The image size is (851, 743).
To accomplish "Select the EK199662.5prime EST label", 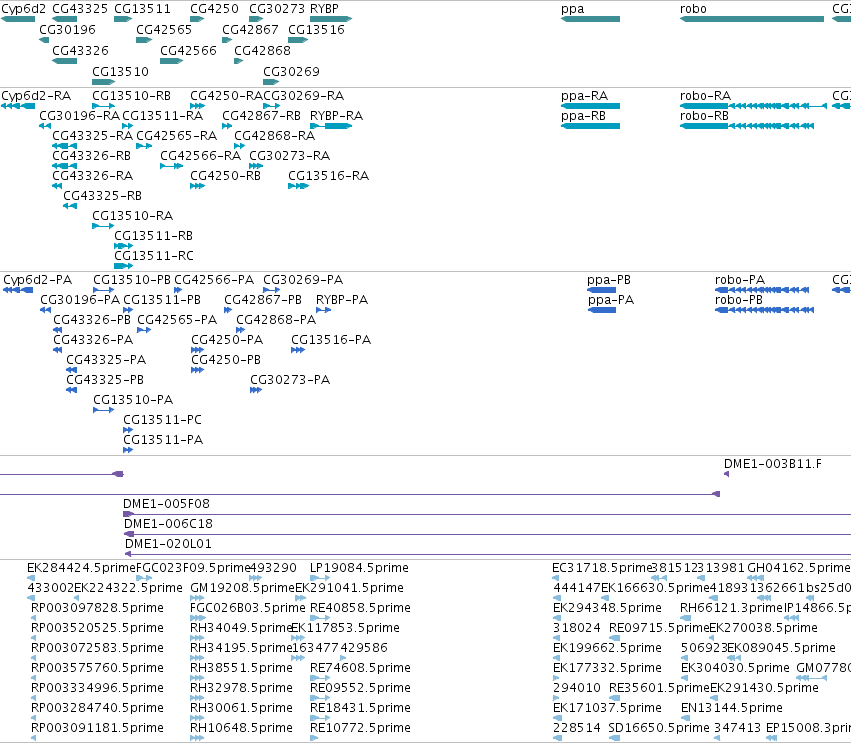I will [607, 647].
